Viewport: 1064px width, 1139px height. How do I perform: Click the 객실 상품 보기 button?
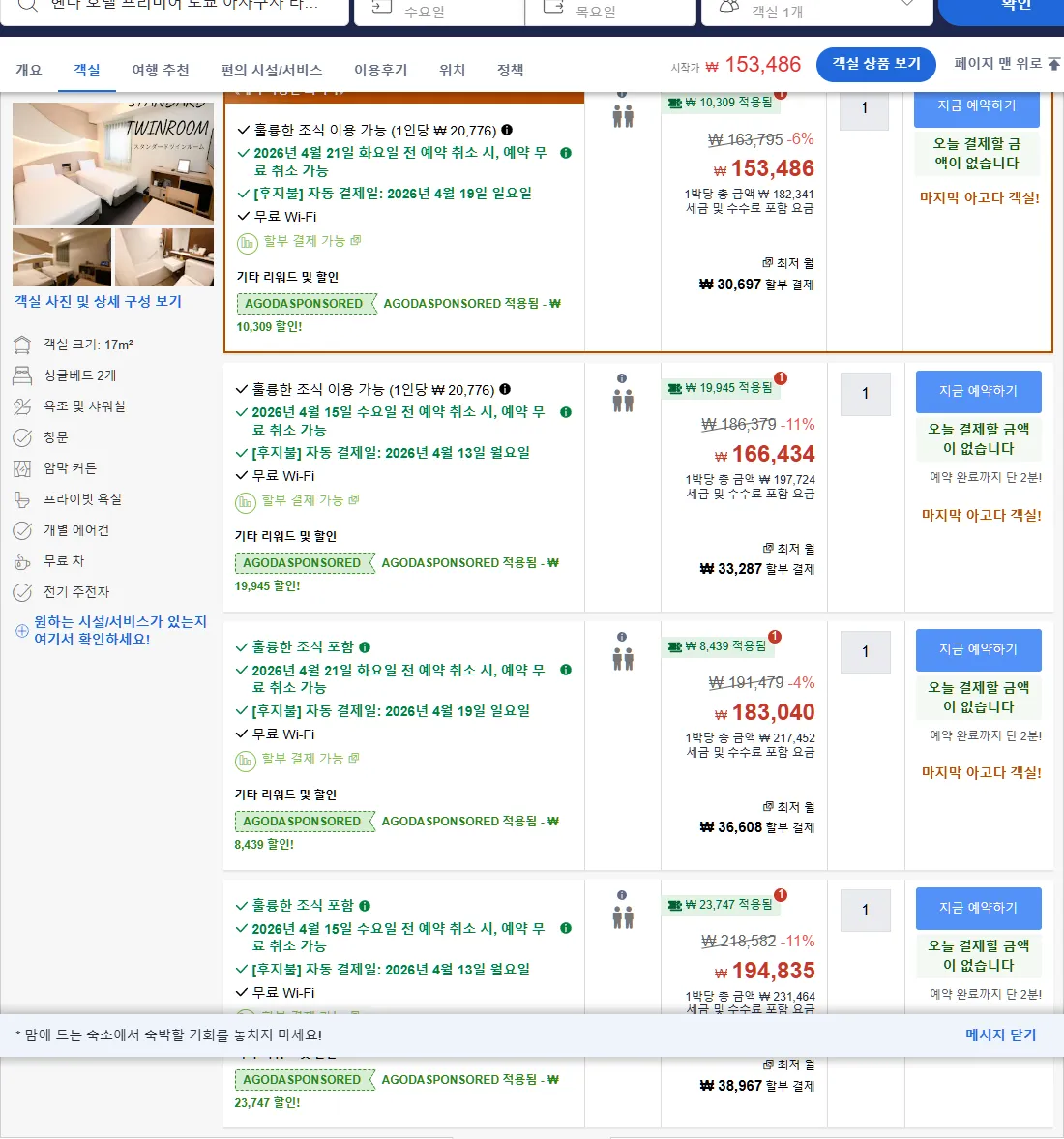click(876, 64)
